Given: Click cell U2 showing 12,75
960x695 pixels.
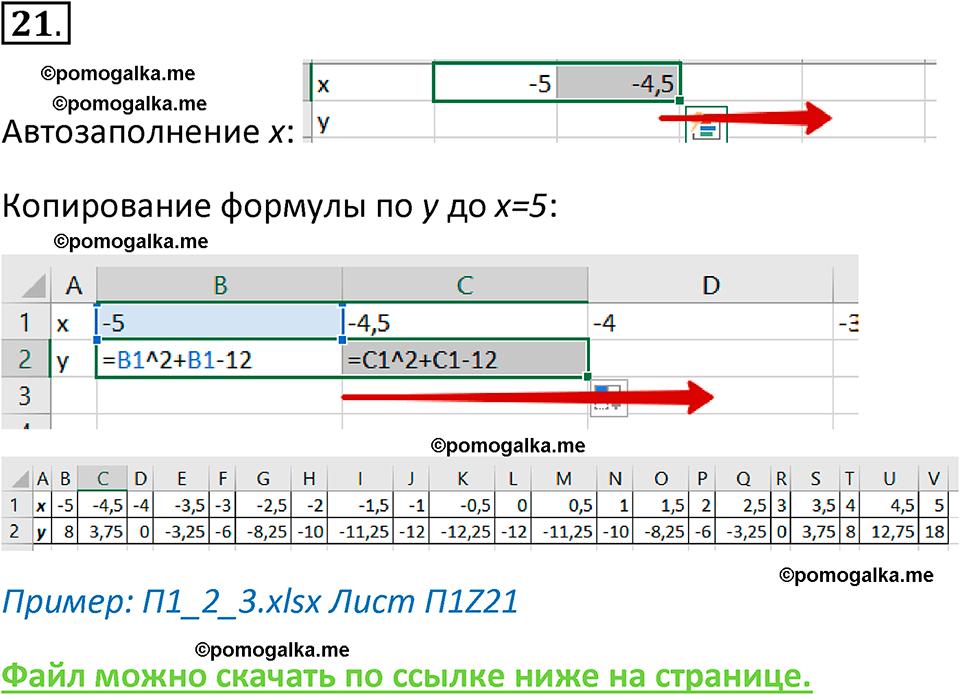Looking at the screenshot, I should pyautogui.click(x=889, y=531).
